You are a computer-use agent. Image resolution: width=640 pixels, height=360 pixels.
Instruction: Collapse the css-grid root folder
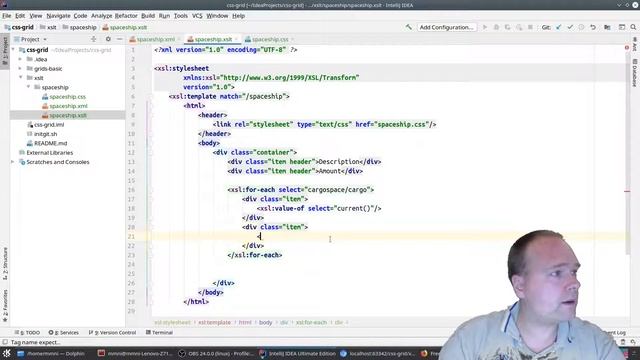pyautogui.click(x=13, y=50)
